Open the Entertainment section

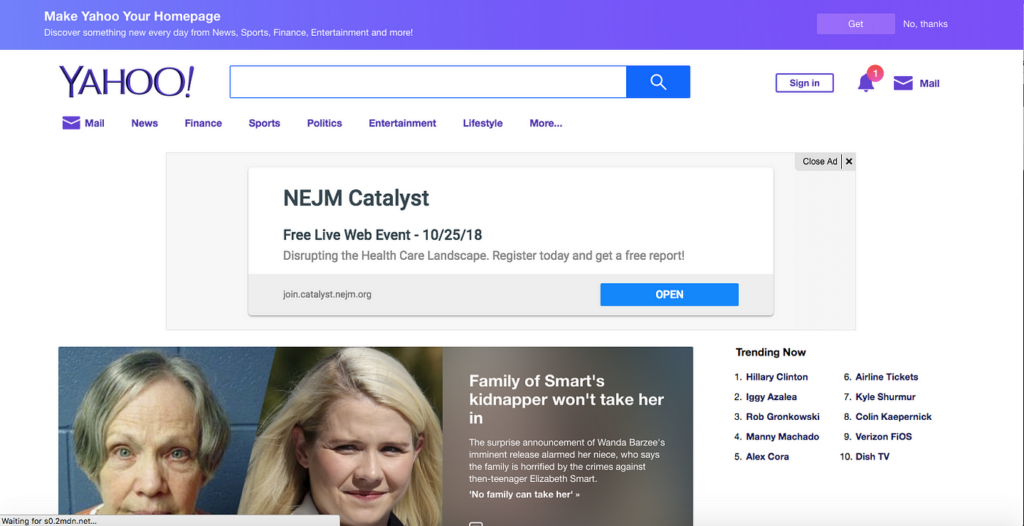coord(402,123)
